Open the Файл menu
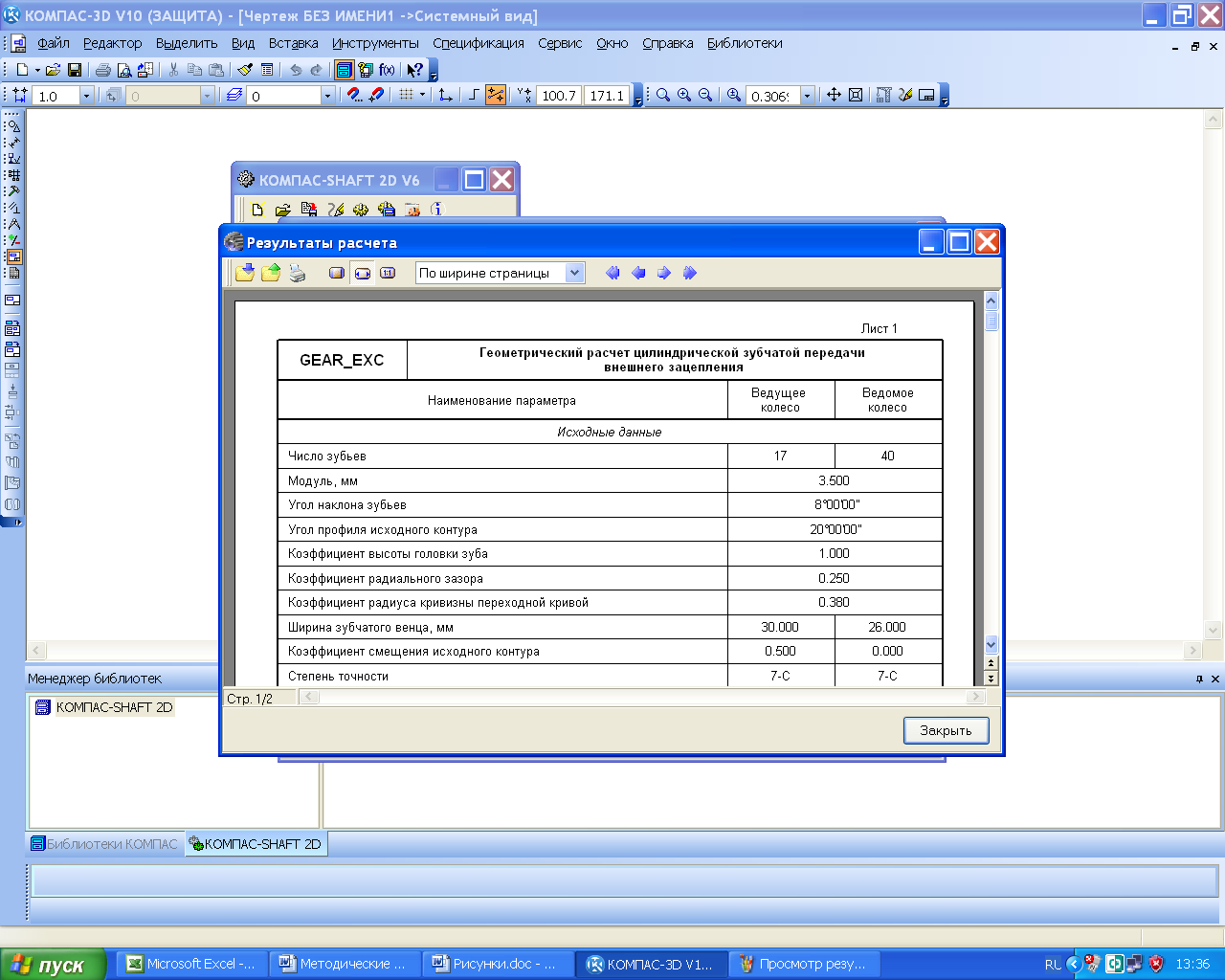This screenshot has width=1225, height=980. [54, 43]
